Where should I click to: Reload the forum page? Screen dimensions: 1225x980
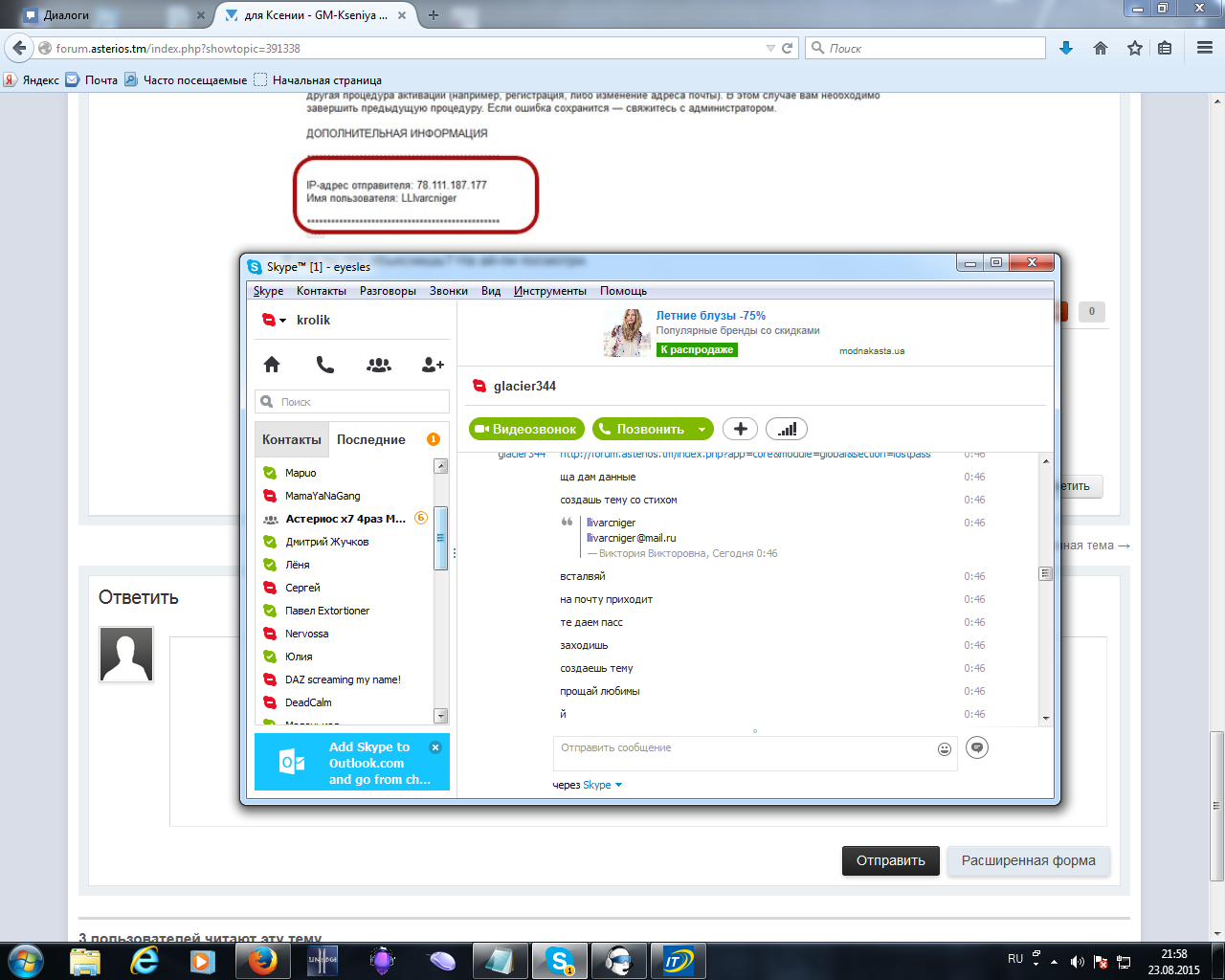pos(788,48)
